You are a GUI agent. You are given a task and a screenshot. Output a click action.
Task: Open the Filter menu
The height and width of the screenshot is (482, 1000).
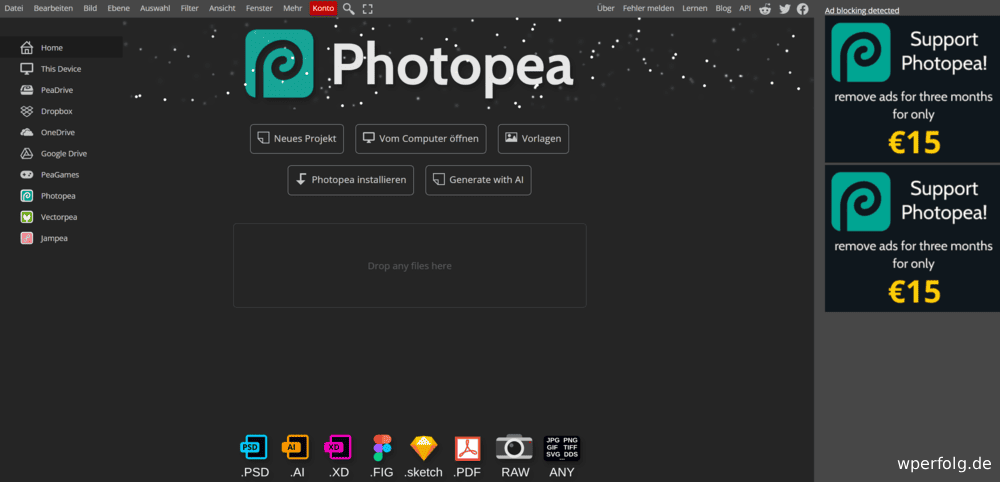(189, 8)
